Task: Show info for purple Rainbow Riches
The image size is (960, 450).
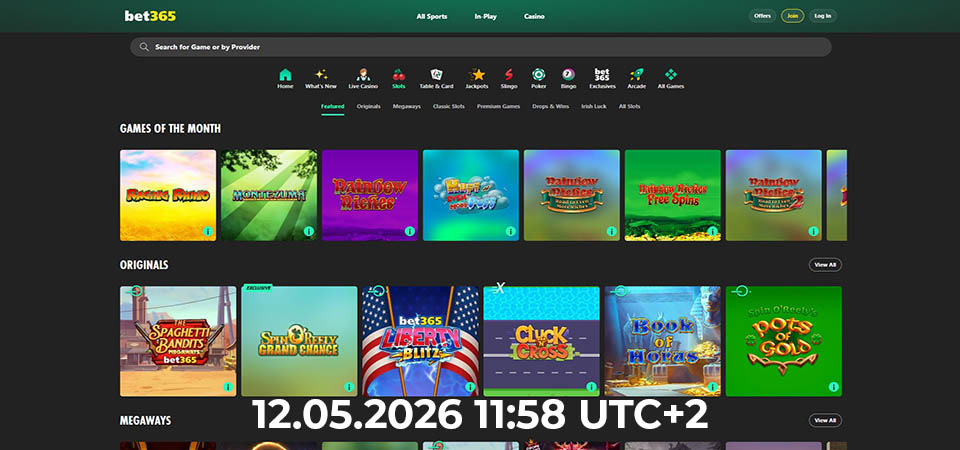Action: point(410,231)
